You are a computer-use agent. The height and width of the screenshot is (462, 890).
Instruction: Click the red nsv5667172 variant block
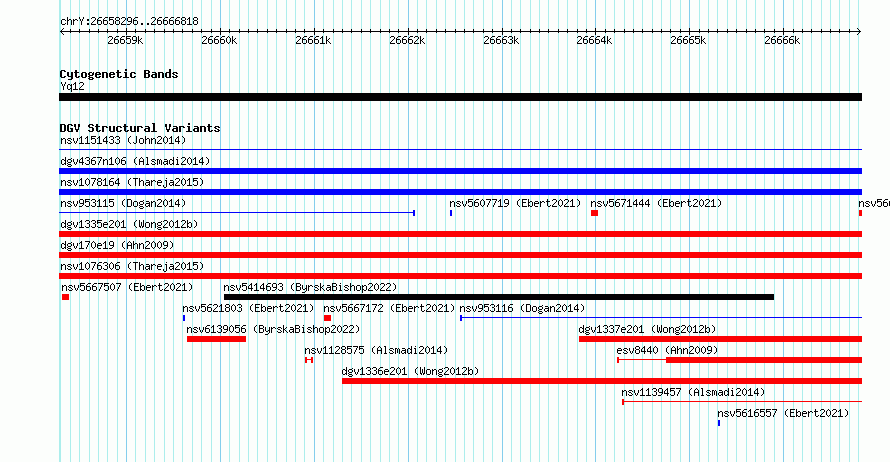click(x=328, y=318)
